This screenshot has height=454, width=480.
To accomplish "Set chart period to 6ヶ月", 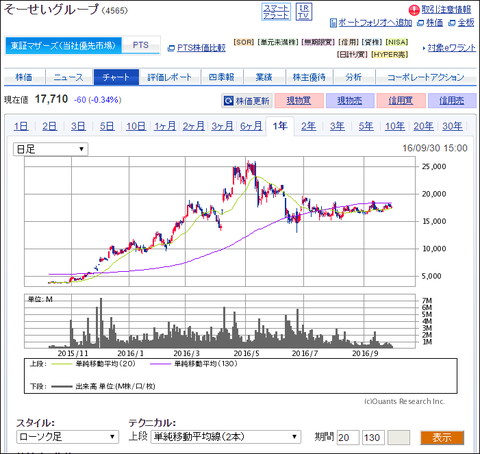I will [251, 126].
